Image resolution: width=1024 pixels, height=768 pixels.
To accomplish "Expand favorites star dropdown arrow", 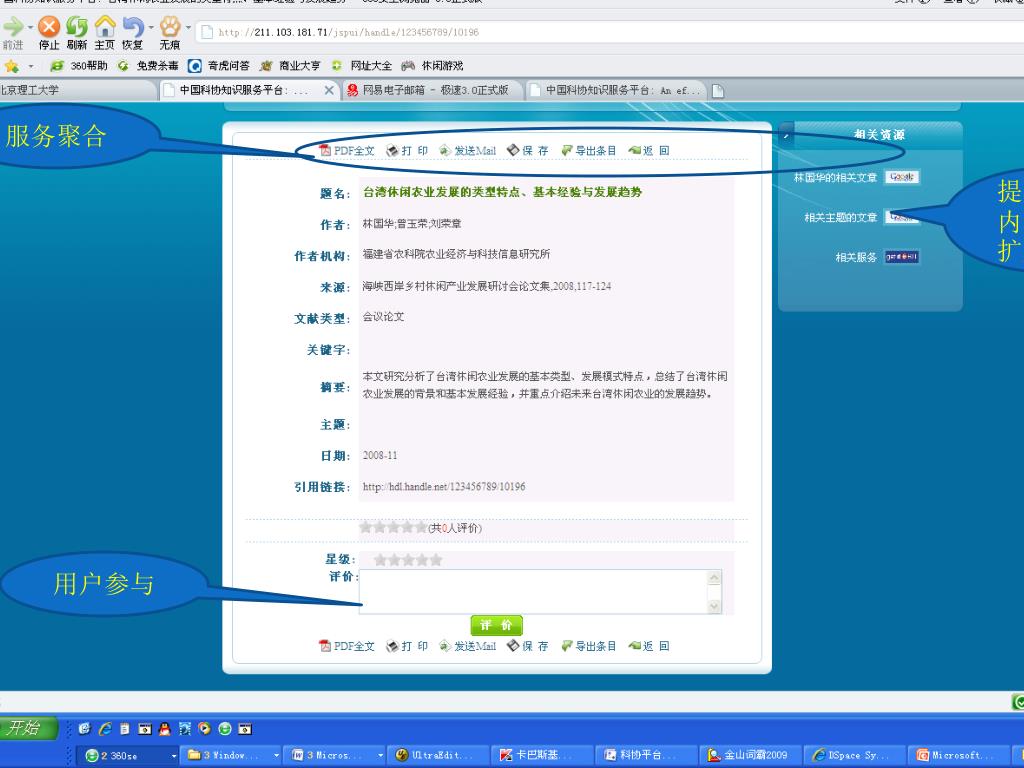I will tap(30, 66).
